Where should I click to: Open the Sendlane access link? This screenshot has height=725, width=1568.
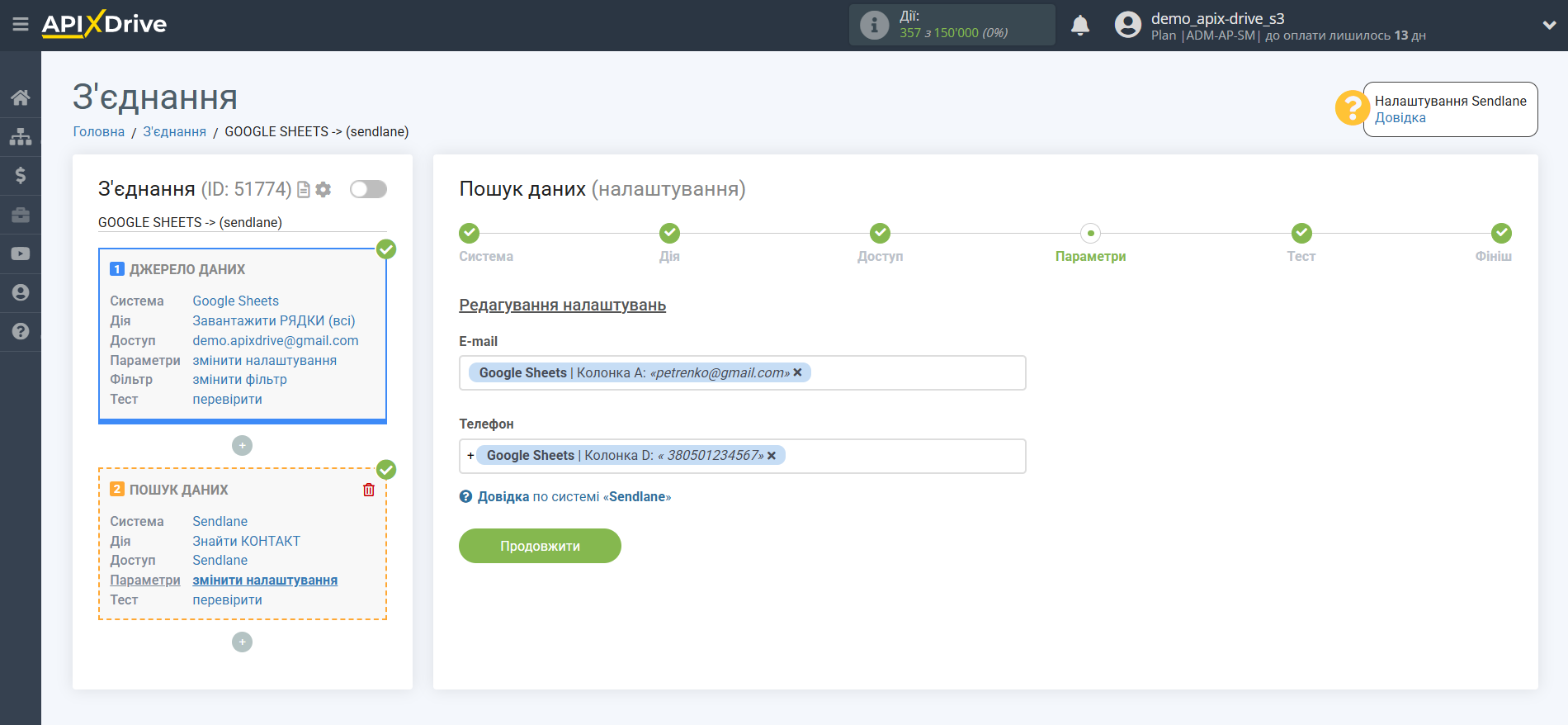pos(220,561)
